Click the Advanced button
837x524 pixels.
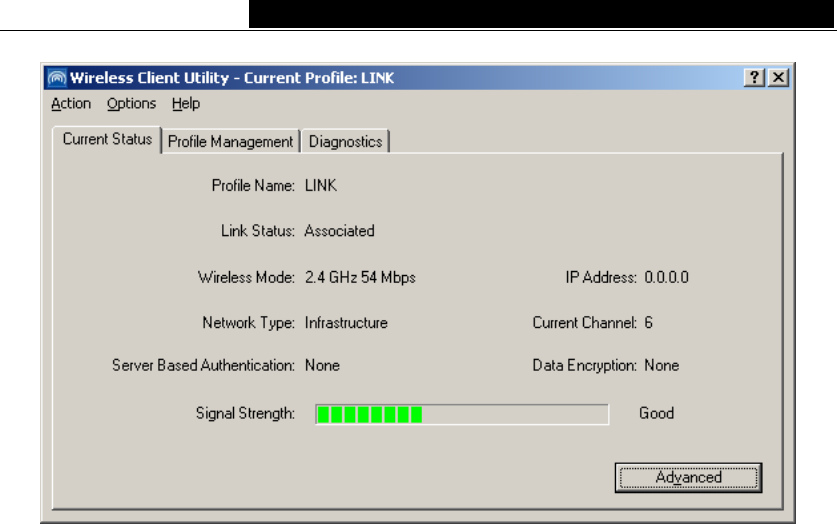point(688,478)
